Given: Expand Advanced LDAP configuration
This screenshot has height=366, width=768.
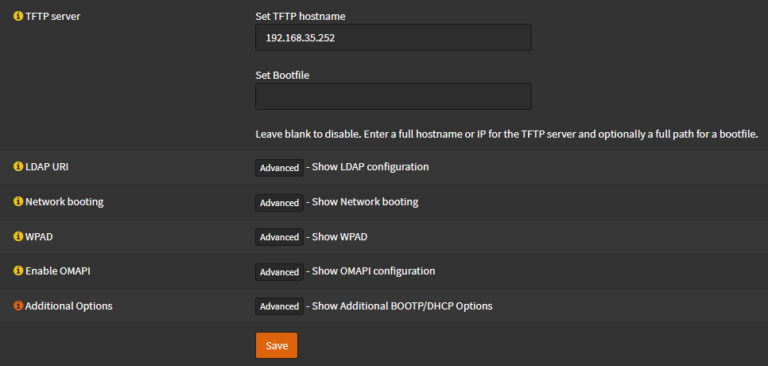Looking at the screenshot, I should [279, 168].
